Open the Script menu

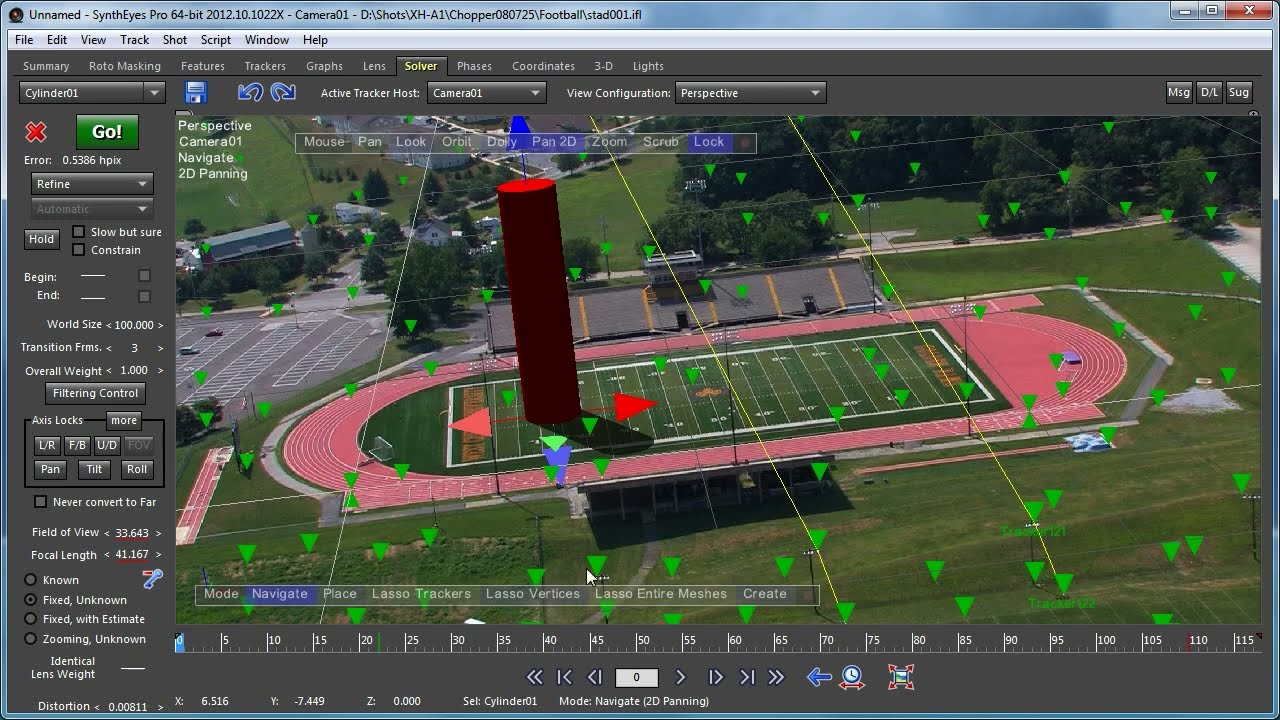pos(216,40)
